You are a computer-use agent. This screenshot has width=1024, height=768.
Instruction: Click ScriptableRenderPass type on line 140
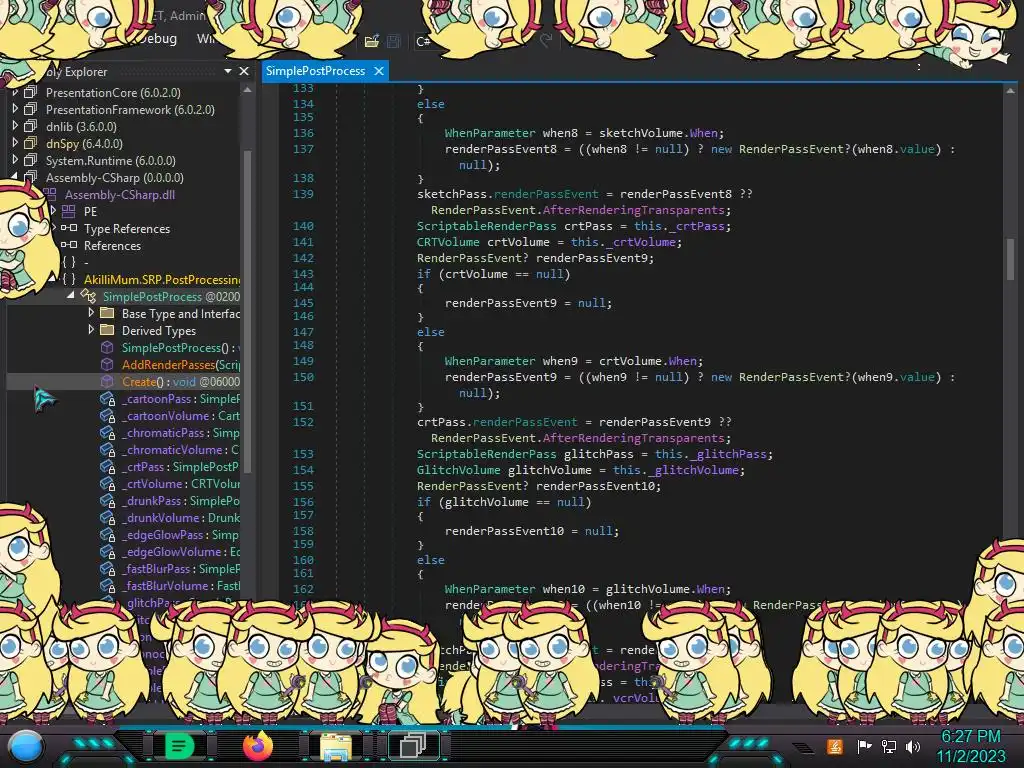[487, 226]
